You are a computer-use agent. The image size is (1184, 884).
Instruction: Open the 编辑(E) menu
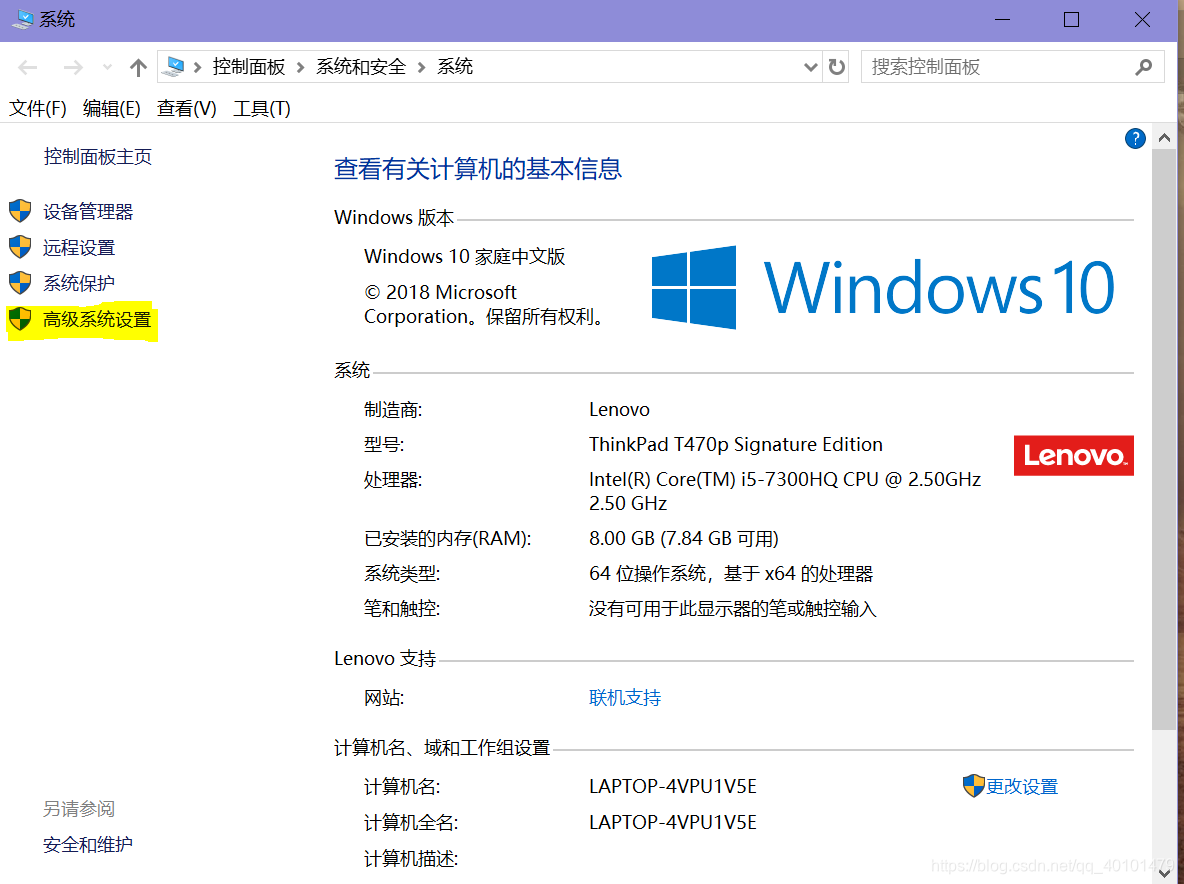pyautogui.click(x=112, y=109)
